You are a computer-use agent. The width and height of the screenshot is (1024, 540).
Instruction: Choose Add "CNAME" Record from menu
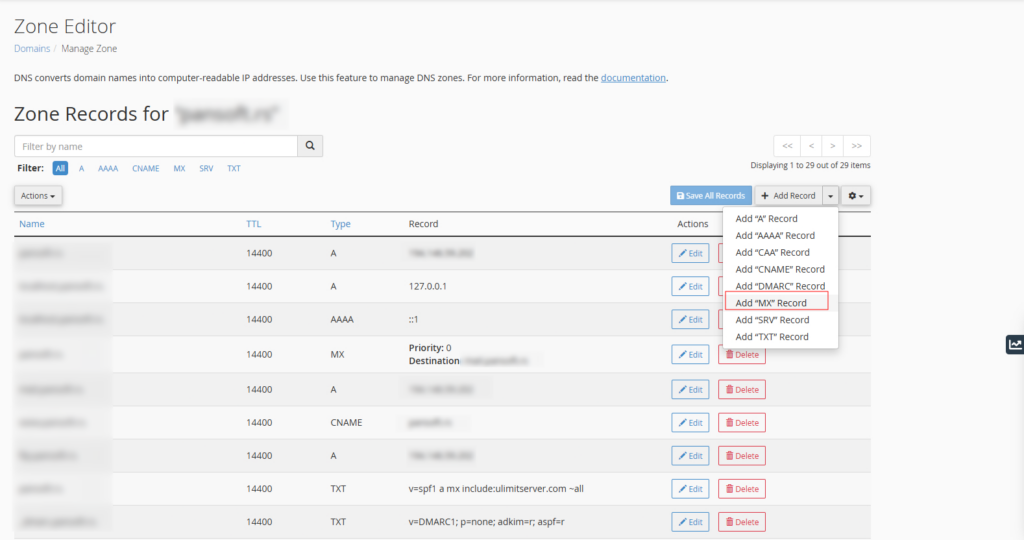(x=780, y=269)
